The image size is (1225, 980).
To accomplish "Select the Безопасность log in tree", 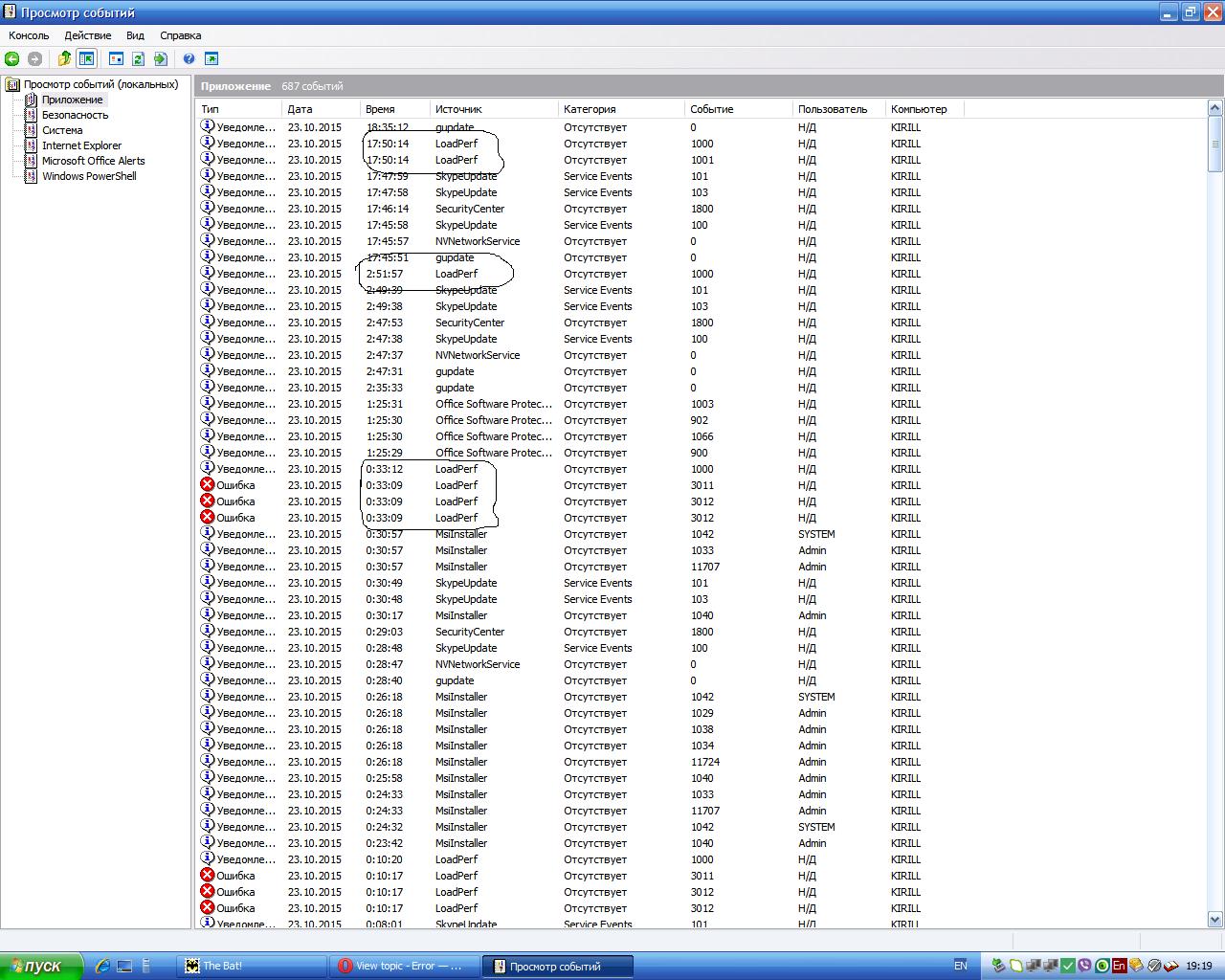I will coord(75,115).
